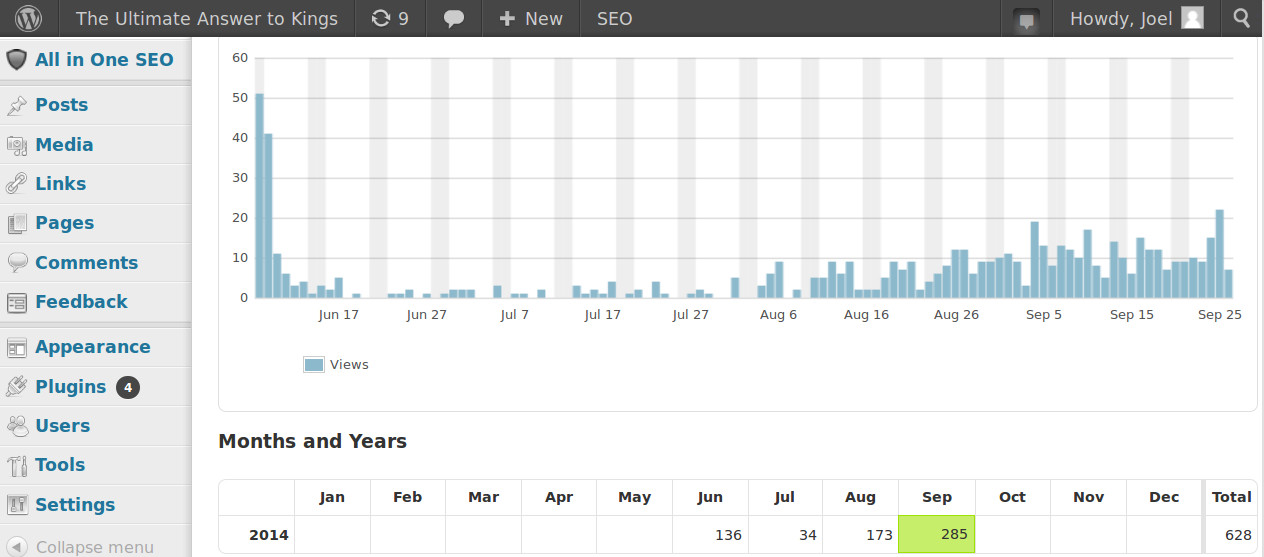Click the highlighted Sep 285 cell
Viewport: 1264px width, 557px height.
coord(936,534)
